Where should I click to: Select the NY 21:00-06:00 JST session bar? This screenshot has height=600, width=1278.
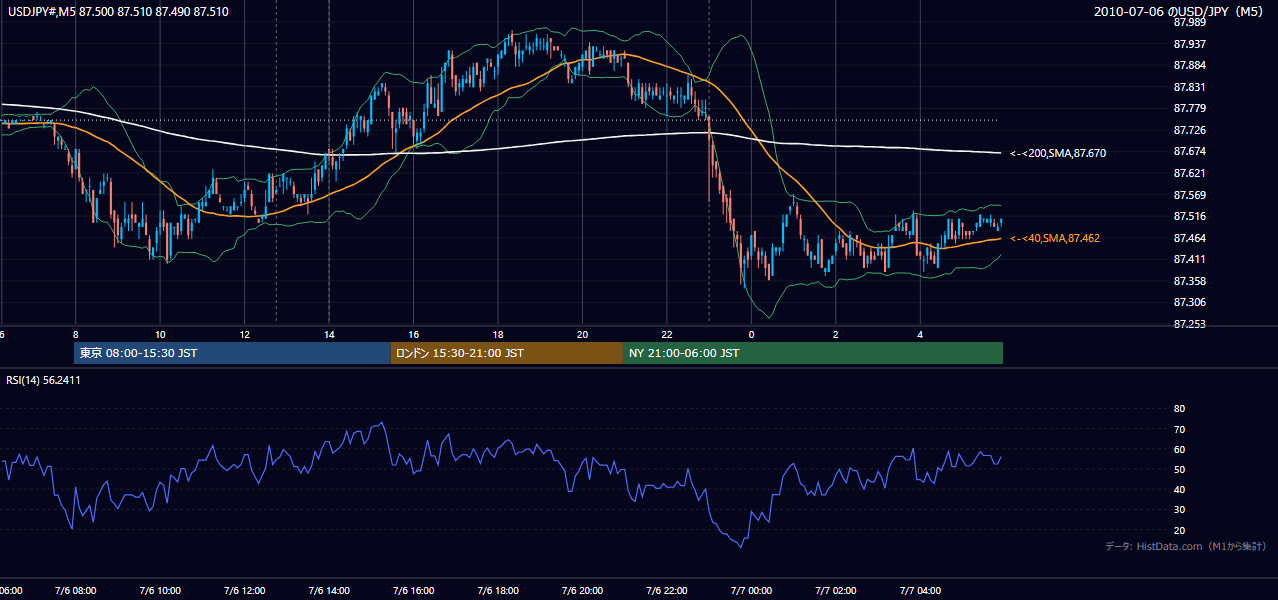point(813,353)
